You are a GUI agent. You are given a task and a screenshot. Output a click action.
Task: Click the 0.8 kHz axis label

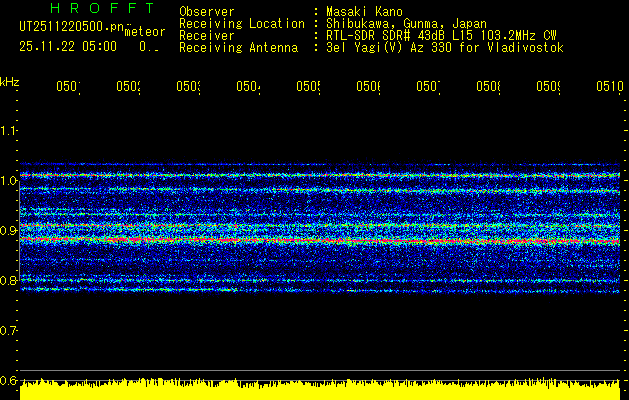click(8, 280)
